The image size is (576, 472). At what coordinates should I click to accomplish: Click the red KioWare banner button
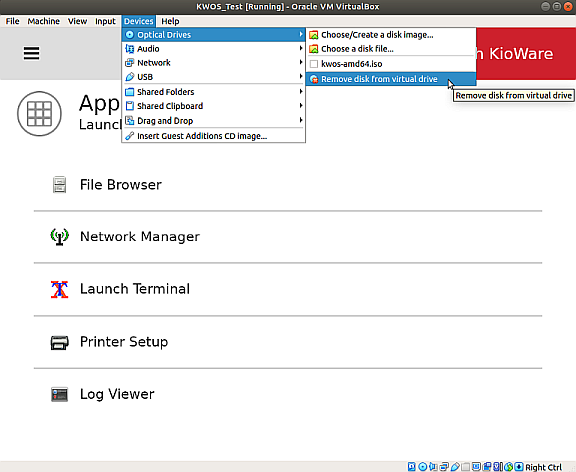pos(526,54)
